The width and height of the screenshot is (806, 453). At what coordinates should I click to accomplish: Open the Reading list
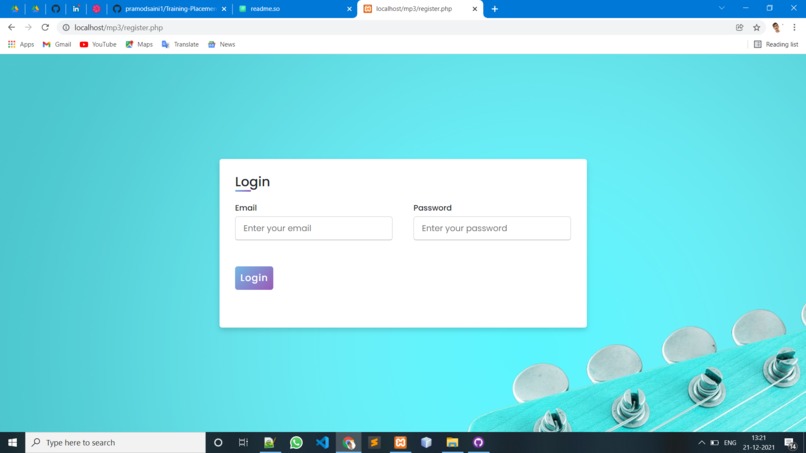pyautogui.click(x=776, y=45)
